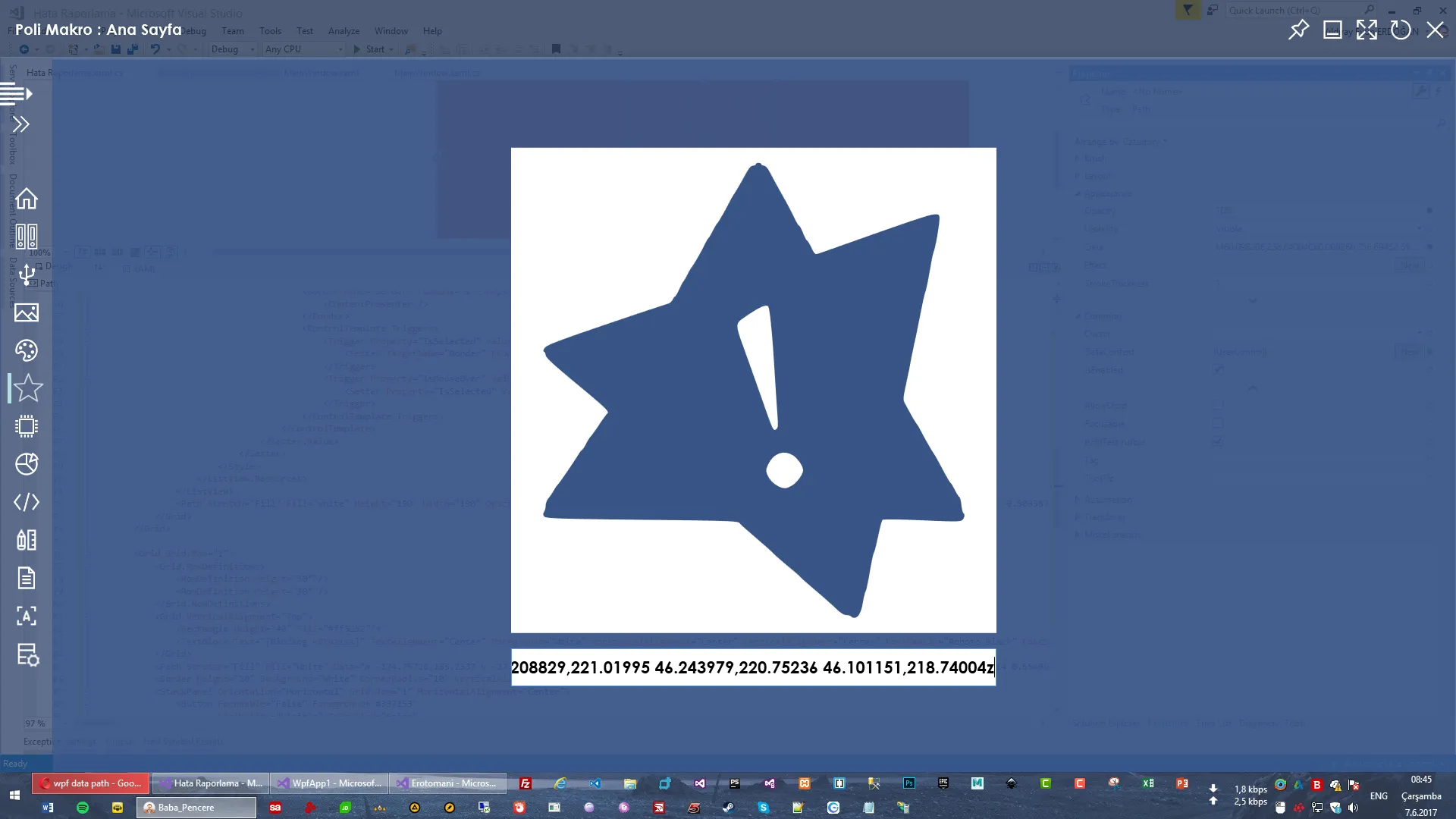
Task: Click the filter funnel icon near Quick Launch
Action: click(x=1188, y=11)
